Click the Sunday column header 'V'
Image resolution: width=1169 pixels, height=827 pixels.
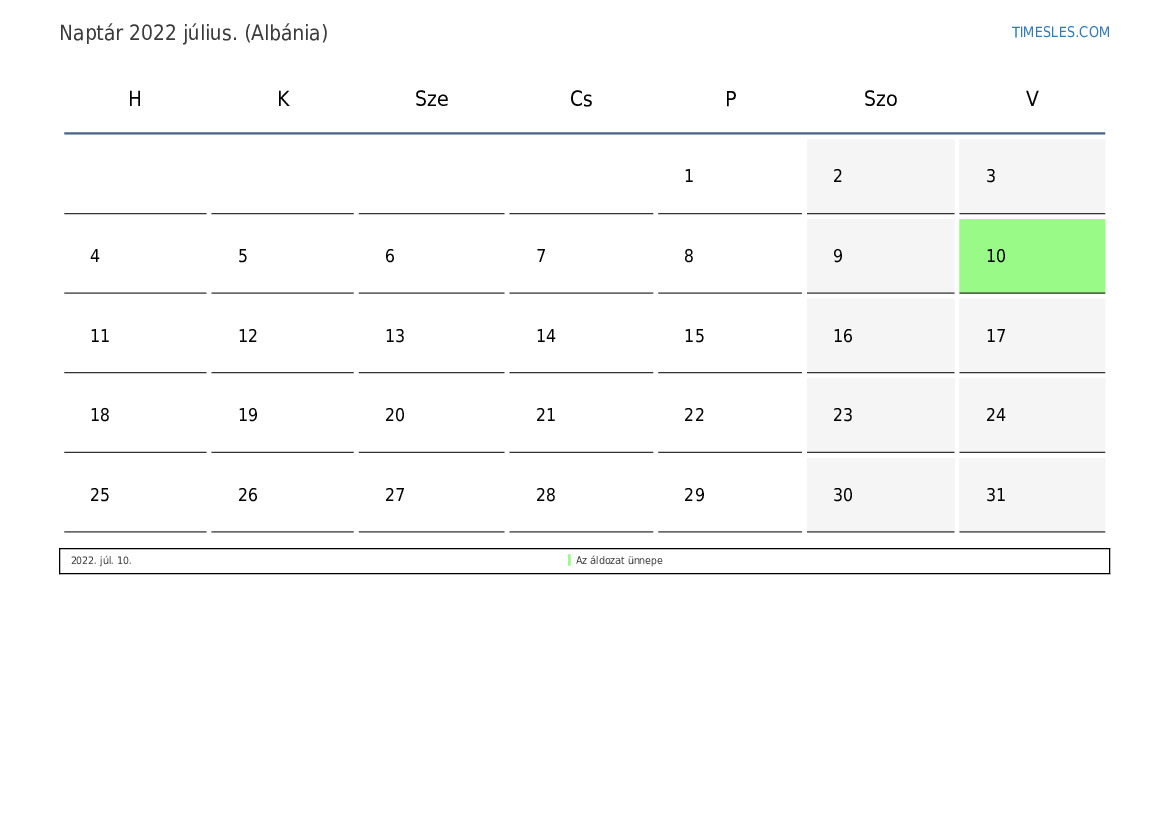coord(1032,99)
